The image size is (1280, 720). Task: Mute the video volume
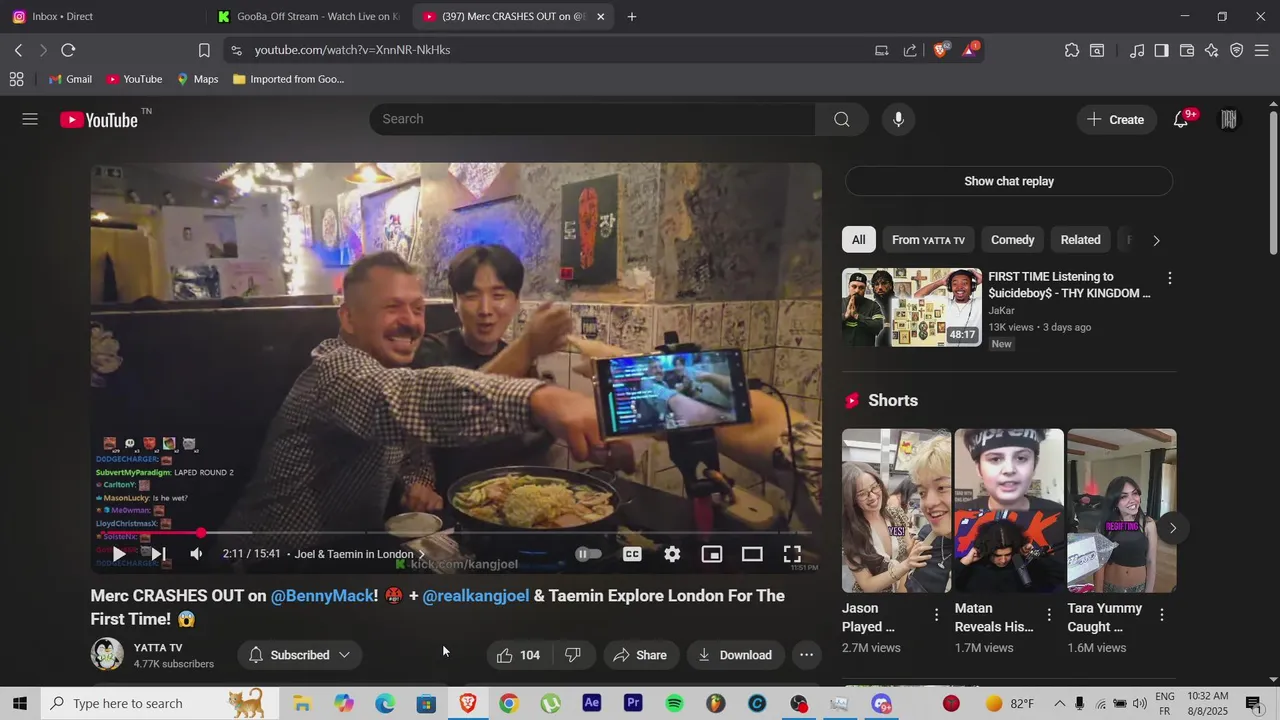pos(197,554)
